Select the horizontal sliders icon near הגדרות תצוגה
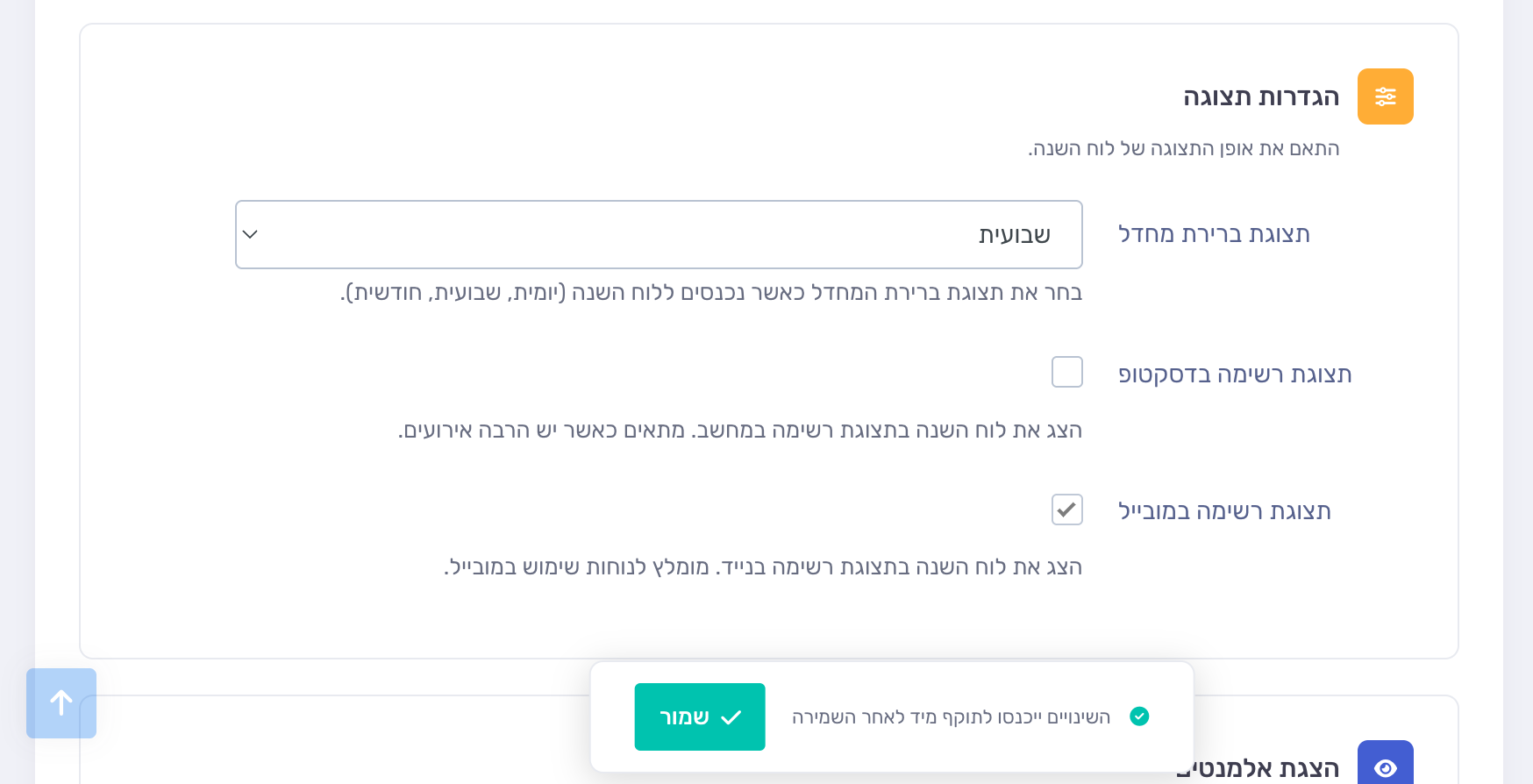 pyautogui.click(x=1386, y=96)
